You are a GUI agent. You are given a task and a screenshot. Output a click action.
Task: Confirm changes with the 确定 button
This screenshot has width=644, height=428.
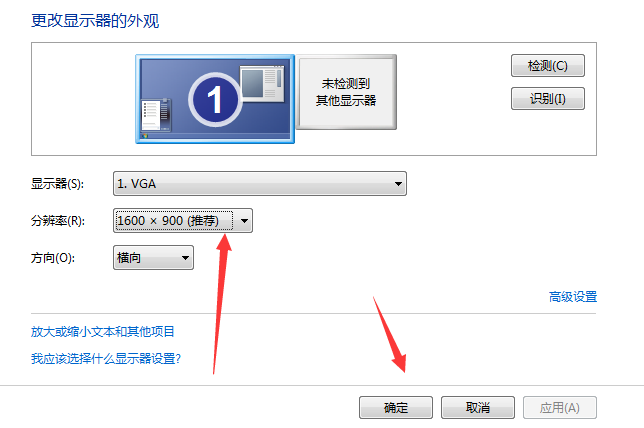(x=396, y=407)
